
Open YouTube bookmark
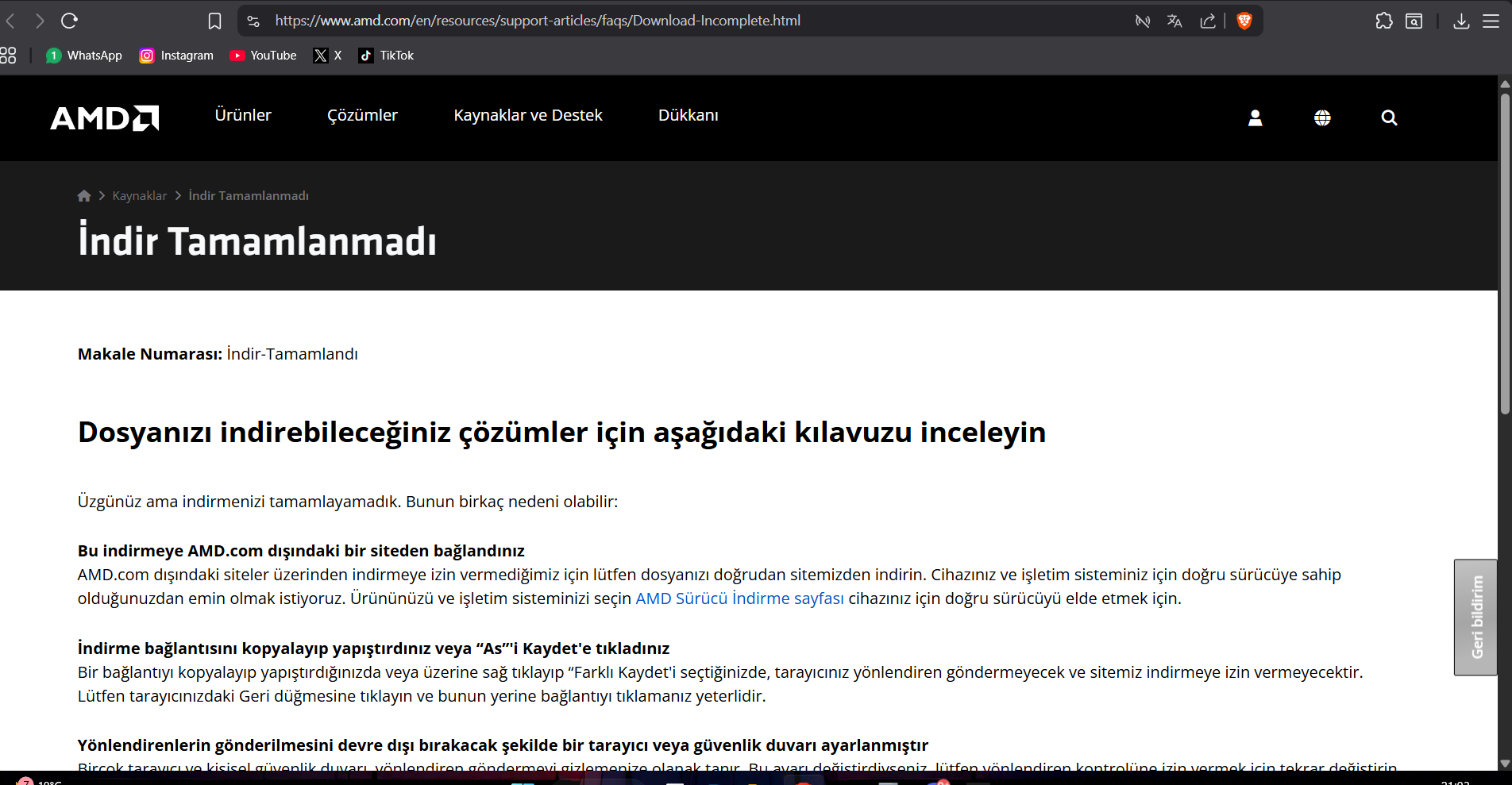[x=263, y=56]
